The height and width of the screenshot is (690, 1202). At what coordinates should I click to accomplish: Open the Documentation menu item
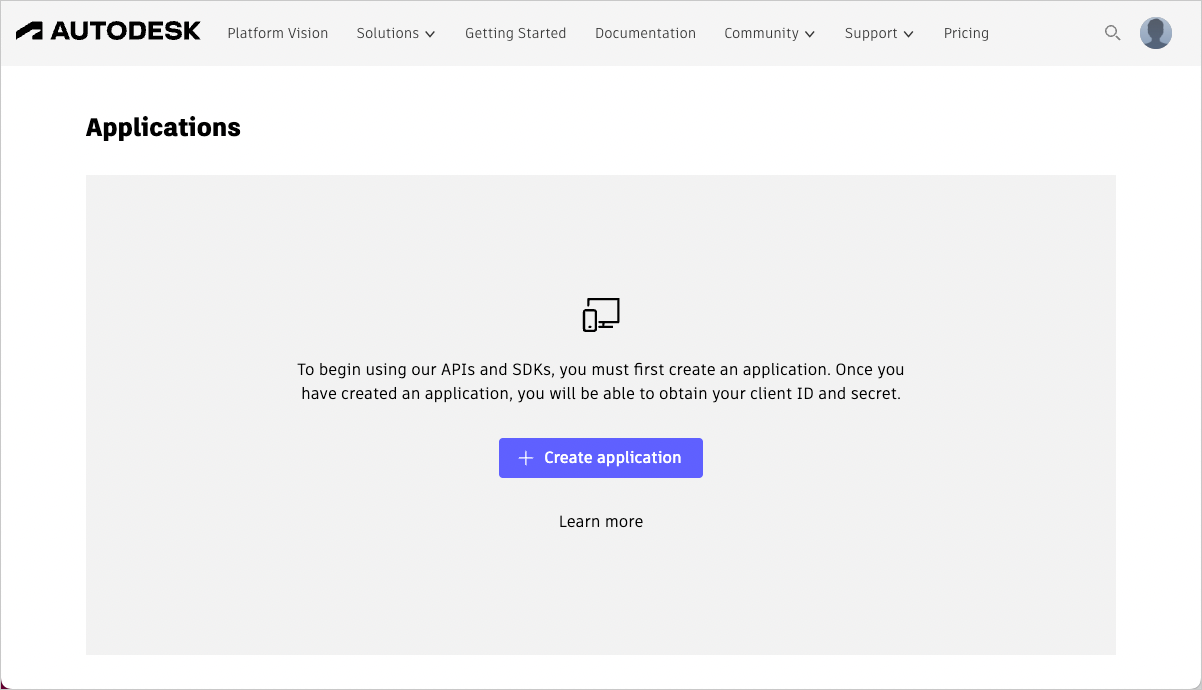point(645,33)
